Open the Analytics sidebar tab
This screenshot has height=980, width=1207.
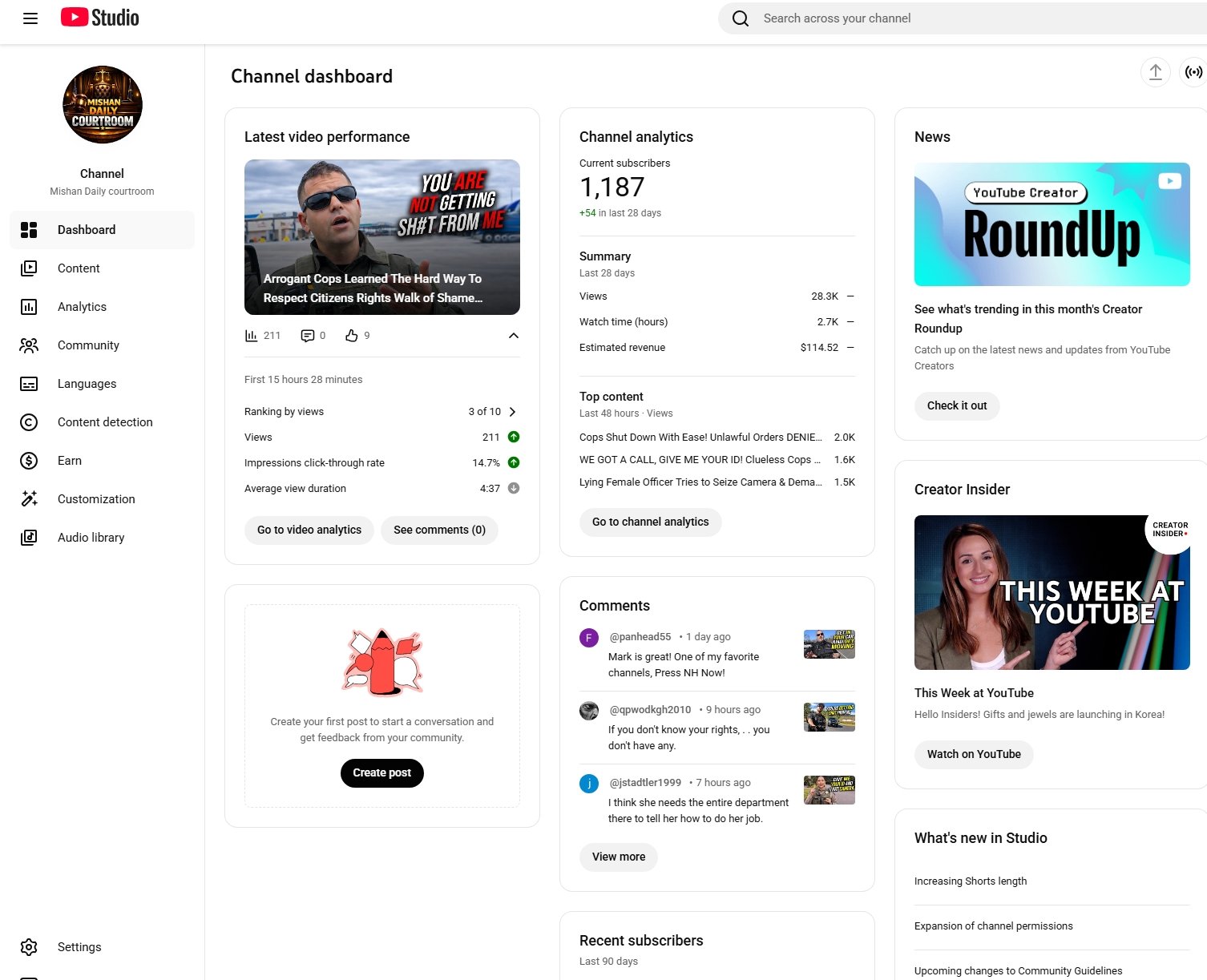tap(82, 307)
